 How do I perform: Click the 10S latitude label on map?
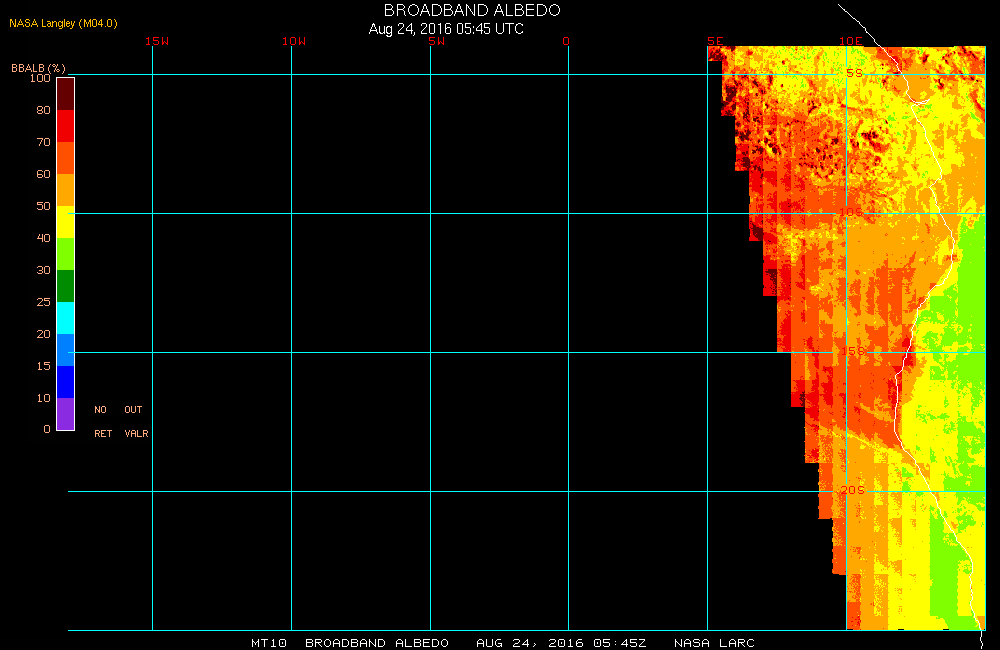coord(851,212)
